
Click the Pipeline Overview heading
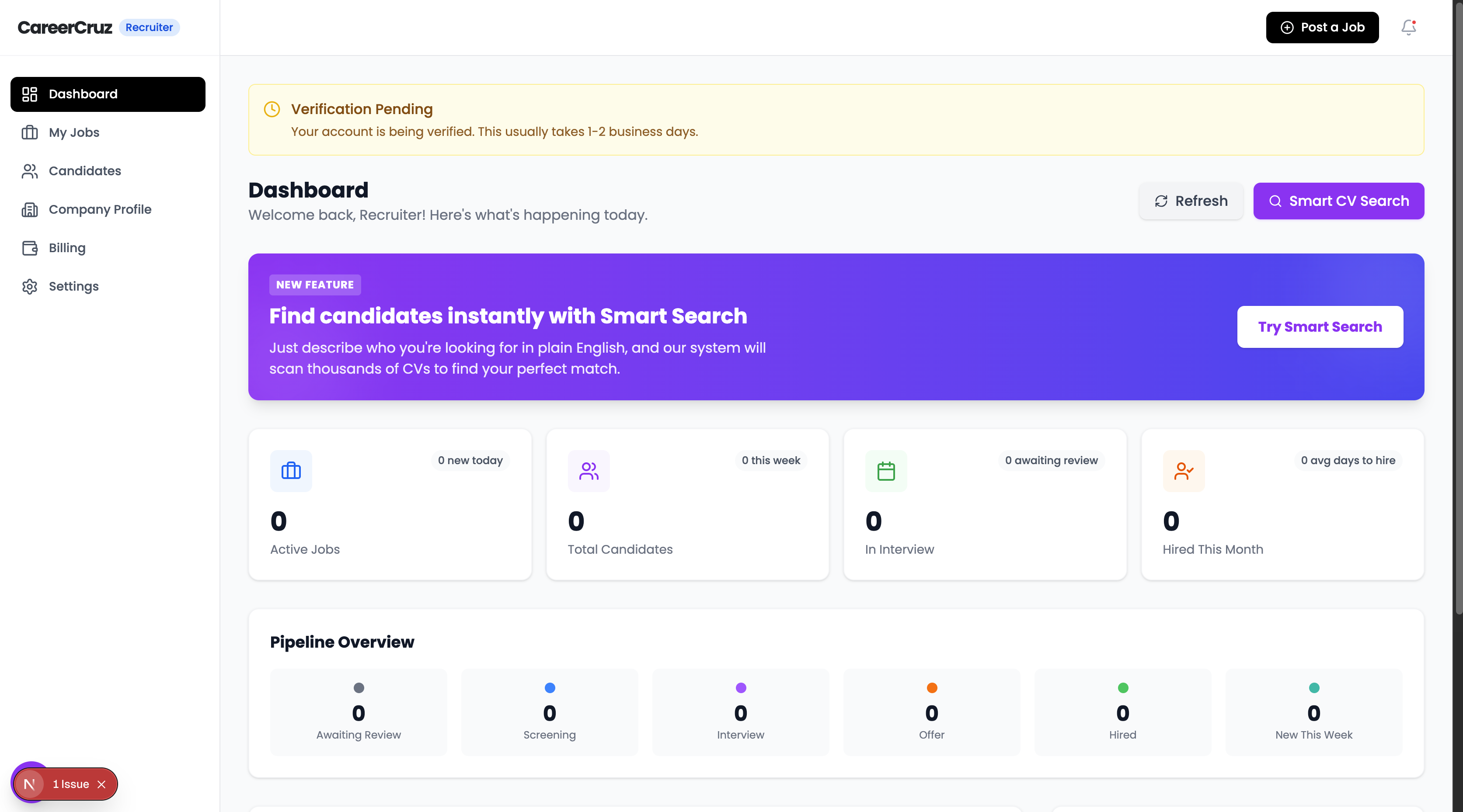[x=342, y=642]
